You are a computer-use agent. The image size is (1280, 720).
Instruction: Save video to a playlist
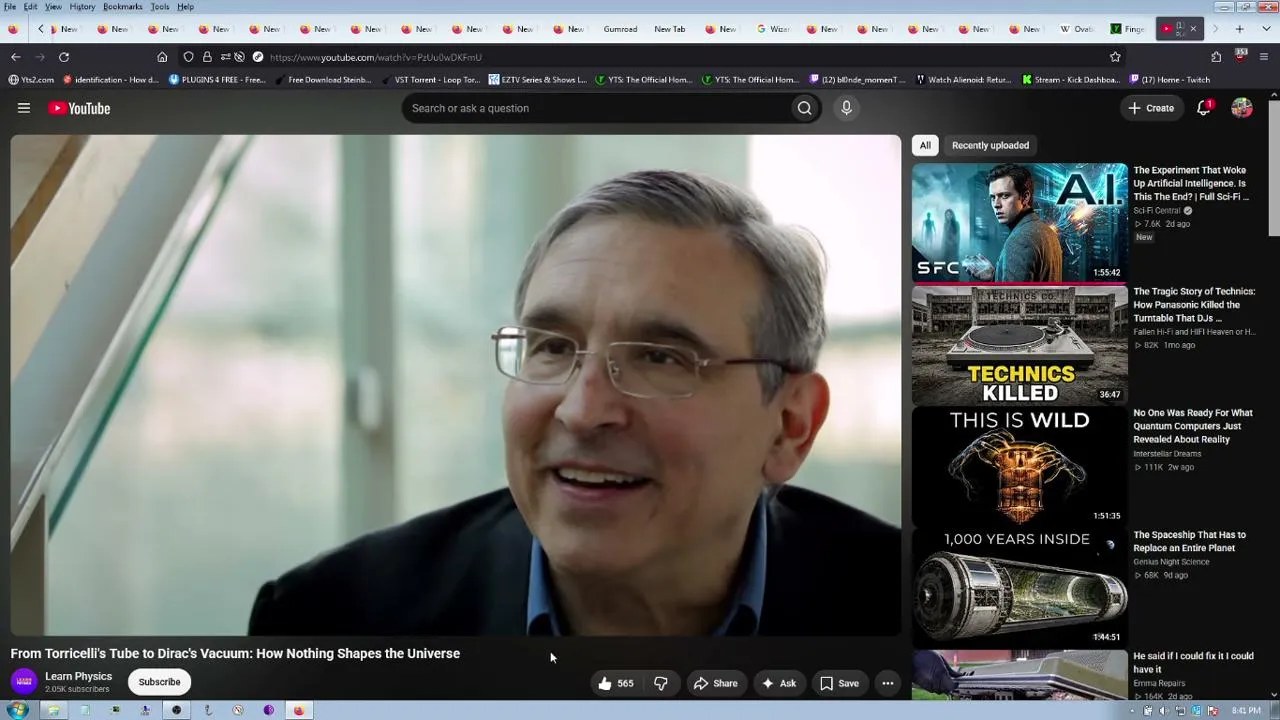point(839,683)
